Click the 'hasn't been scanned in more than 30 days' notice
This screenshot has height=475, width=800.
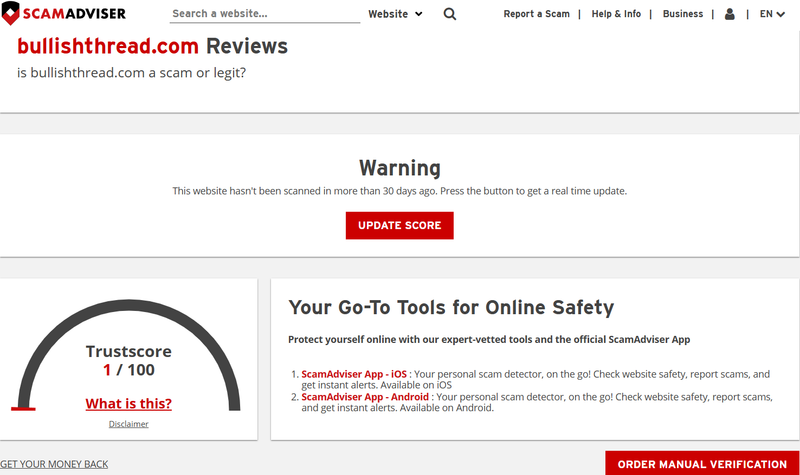[399, 191]
